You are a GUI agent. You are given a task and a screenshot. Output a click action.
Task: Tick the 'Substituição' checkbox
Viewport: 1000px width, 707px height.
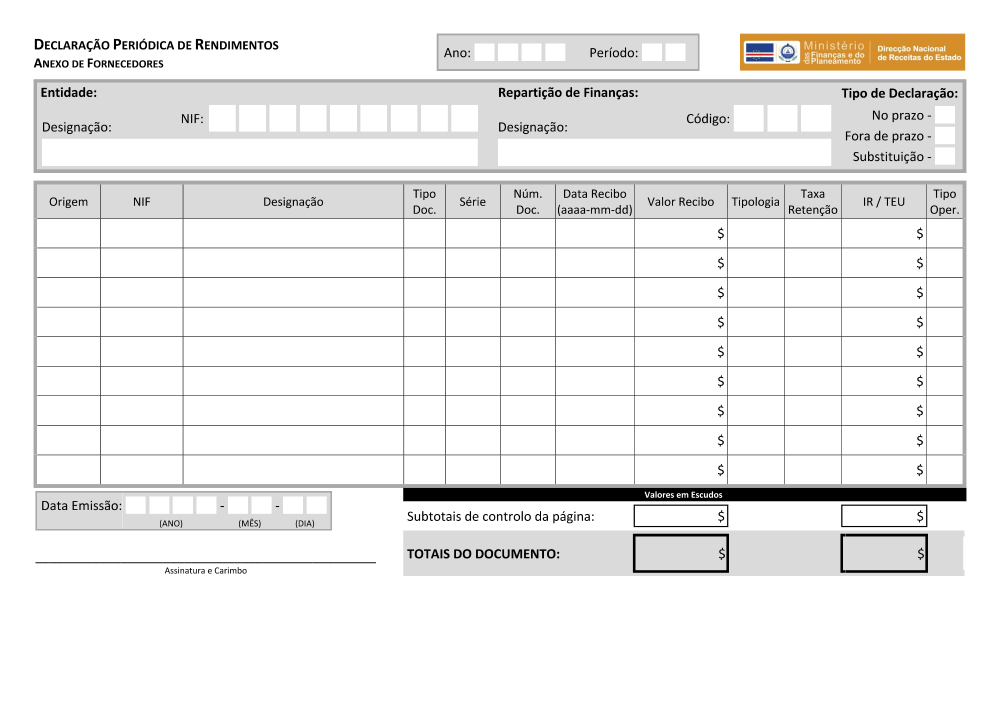(944, 157)
